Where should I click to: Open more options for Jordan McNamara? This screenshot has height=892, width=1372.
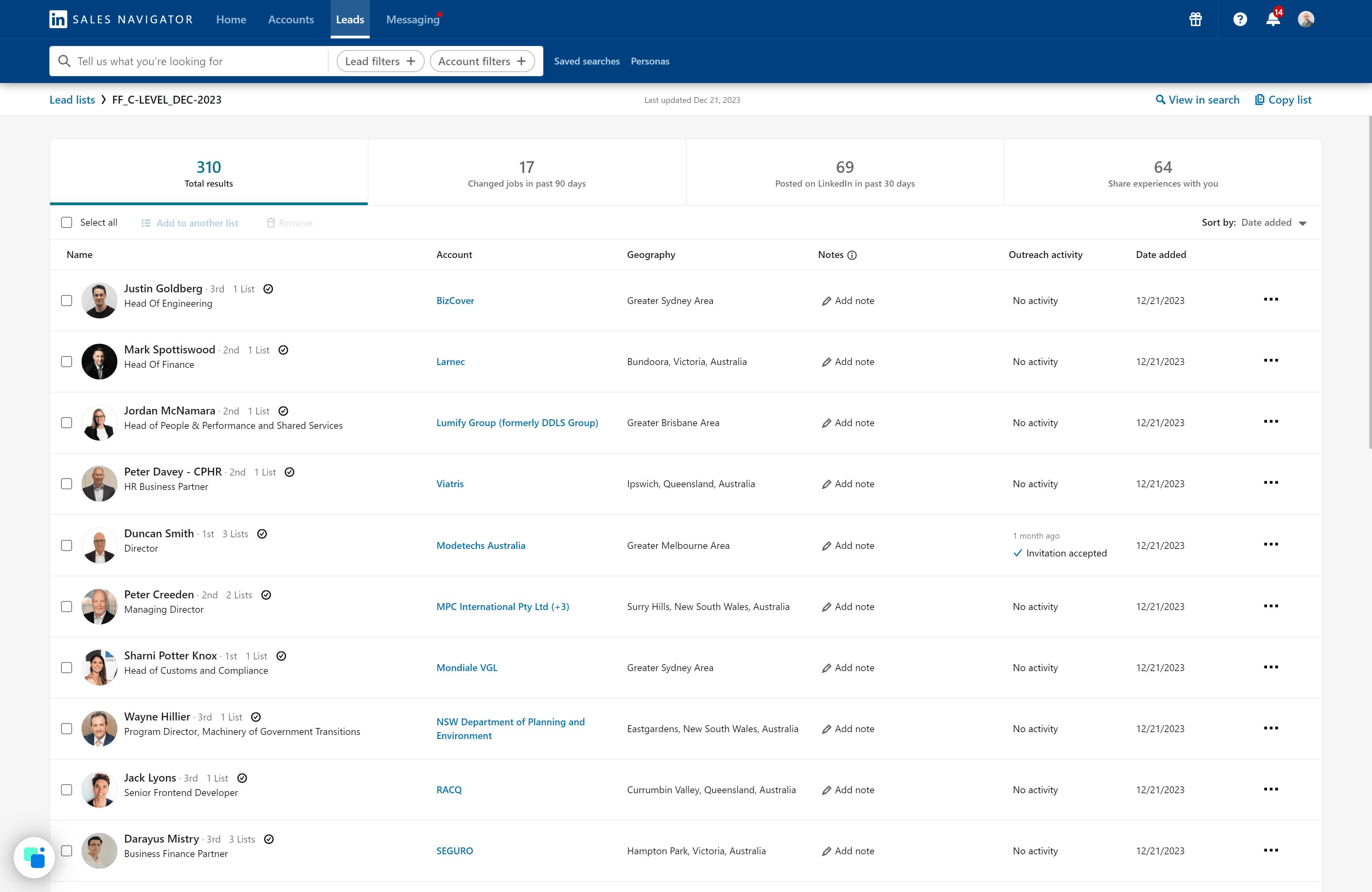[1270, 422]
